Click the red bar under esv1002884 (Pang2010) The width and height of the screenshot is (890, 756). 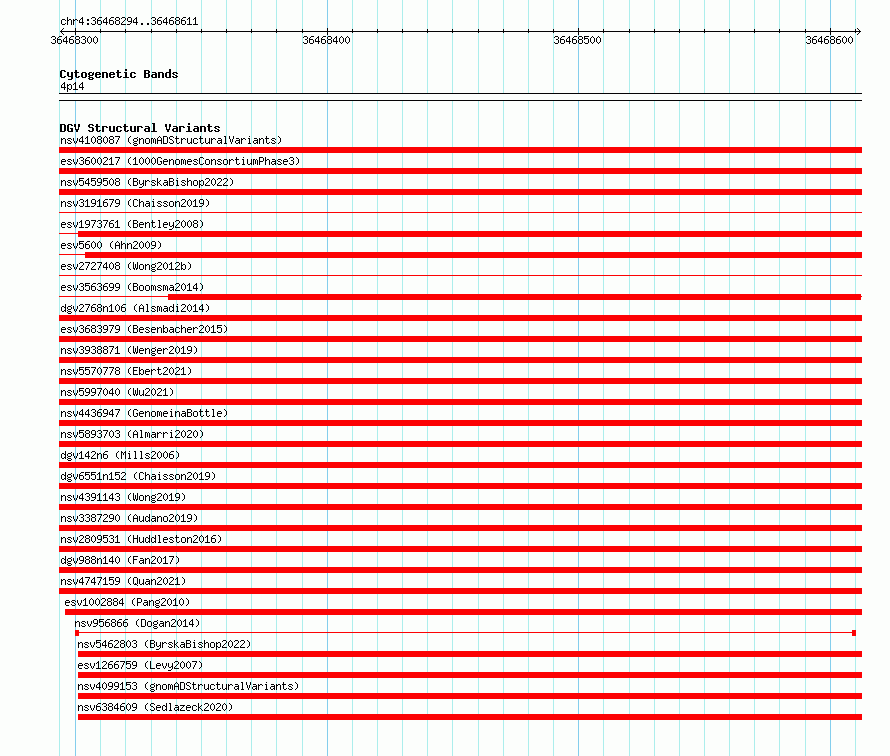coord(463,612)
